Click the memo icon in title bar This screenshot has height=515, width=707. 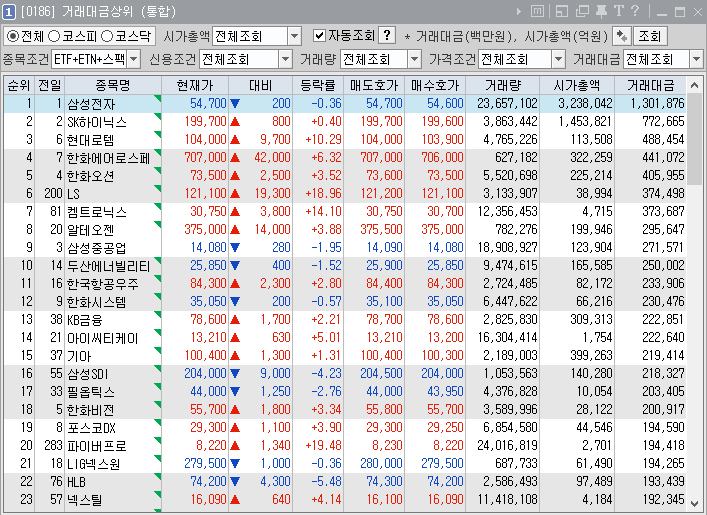tap(537, 11)
